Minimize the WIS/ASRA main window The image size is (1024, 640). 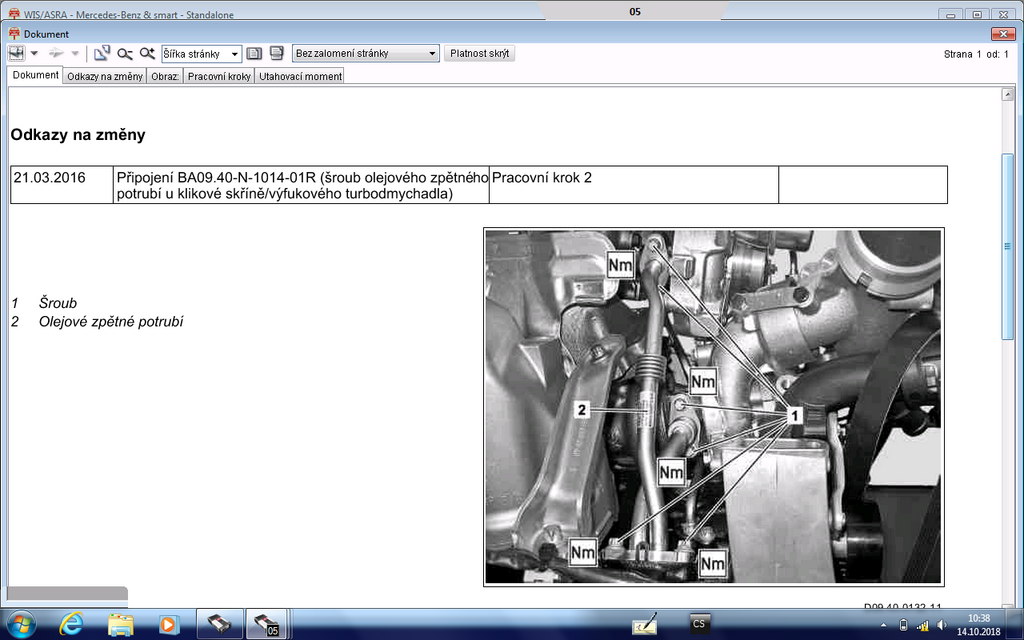click(951, 14)
